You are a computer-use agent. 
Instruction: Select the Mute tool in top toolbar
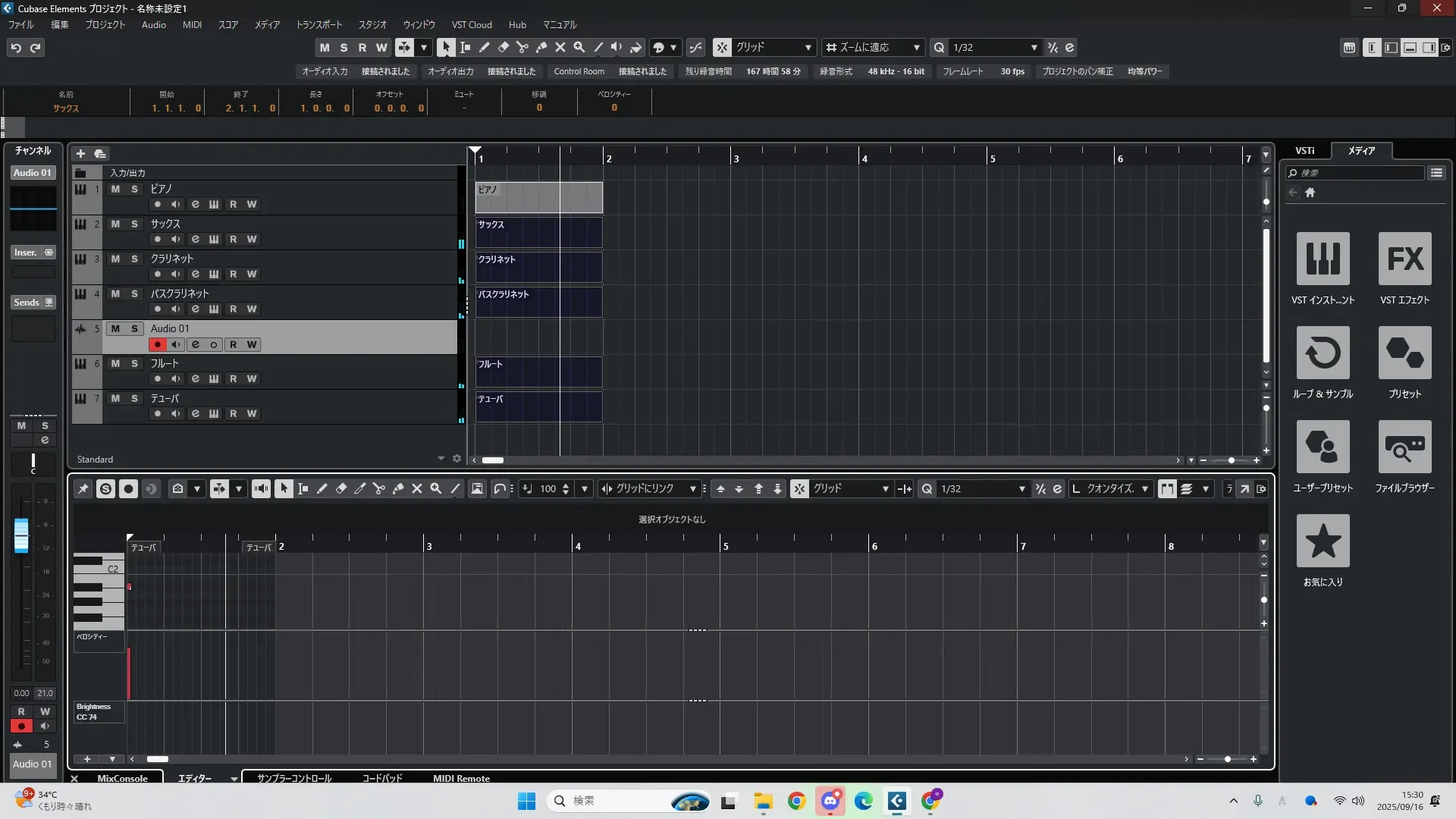[560, 47]
